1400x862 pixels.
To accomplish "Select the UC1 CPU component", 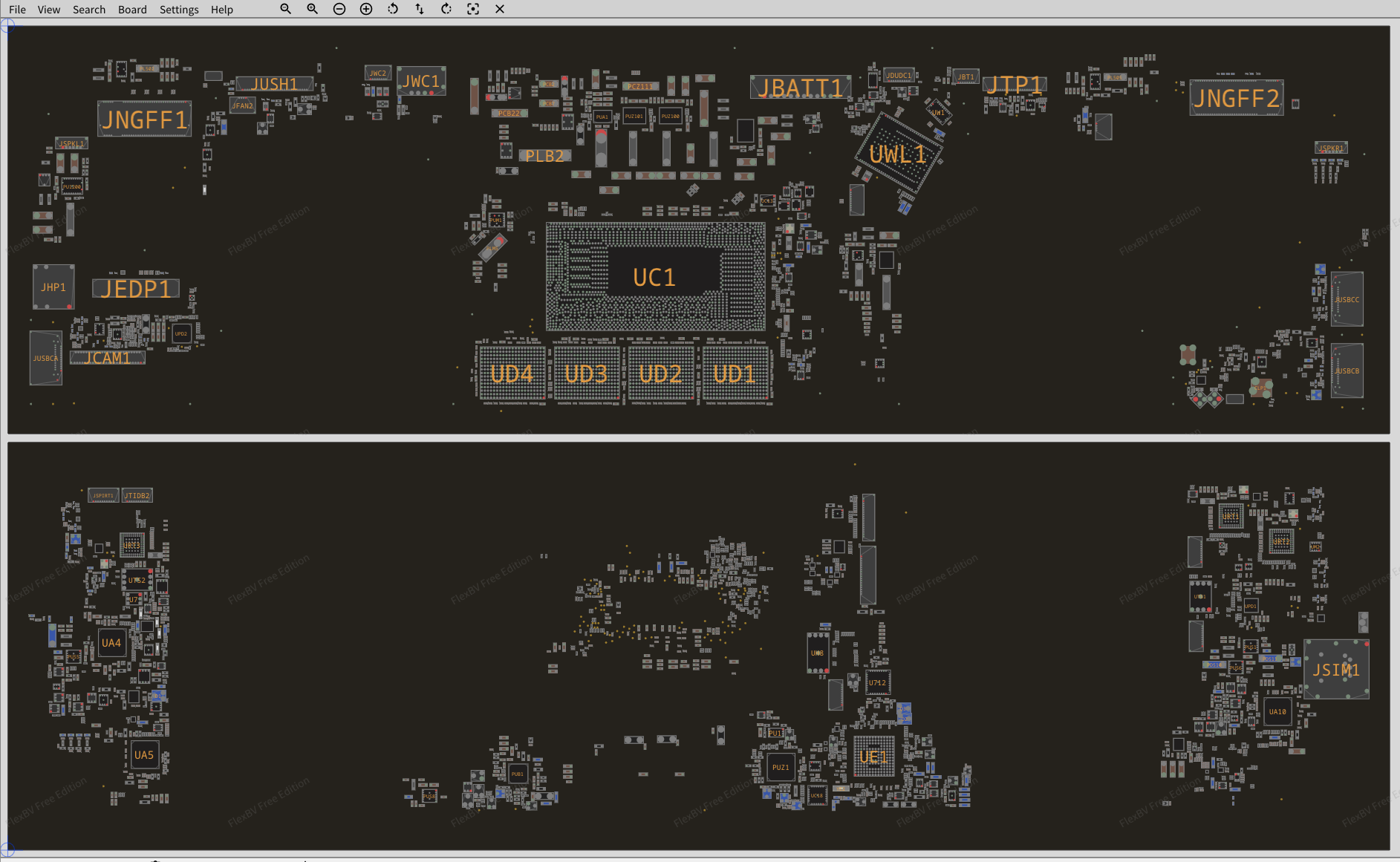I will (654, 277).
